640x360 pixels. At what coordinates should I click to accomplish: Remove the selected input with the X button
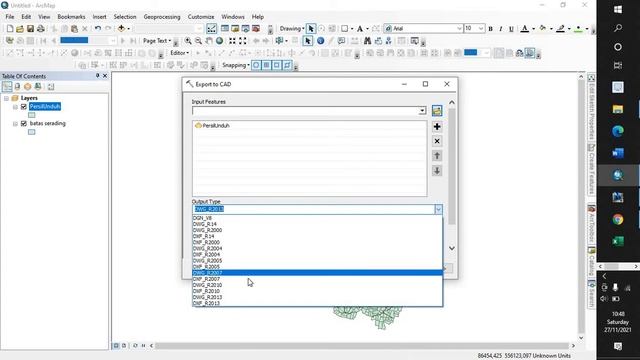(x=437, y=141)
